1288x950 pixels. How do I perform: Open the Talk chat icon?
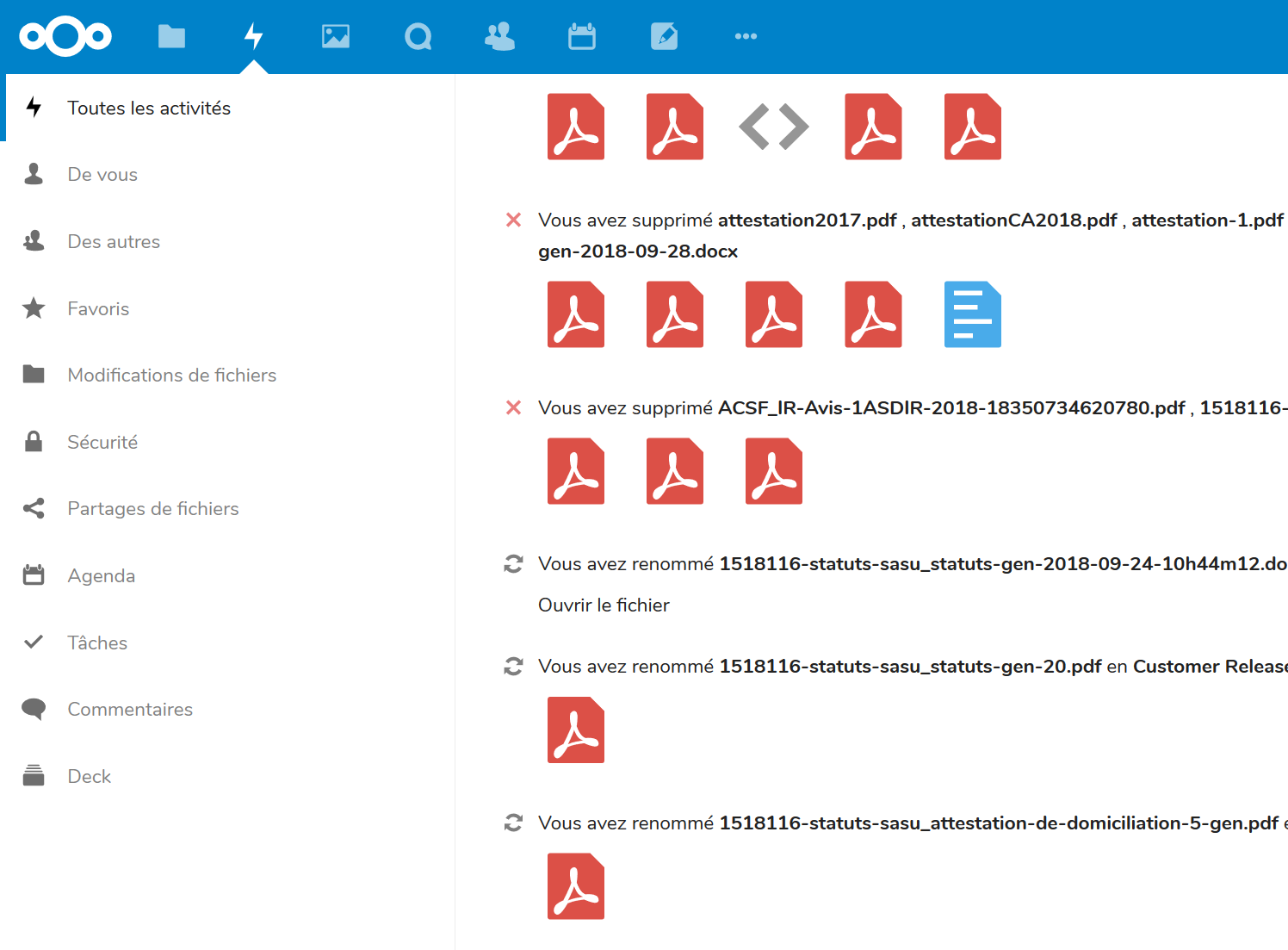(x=418, y=36)
